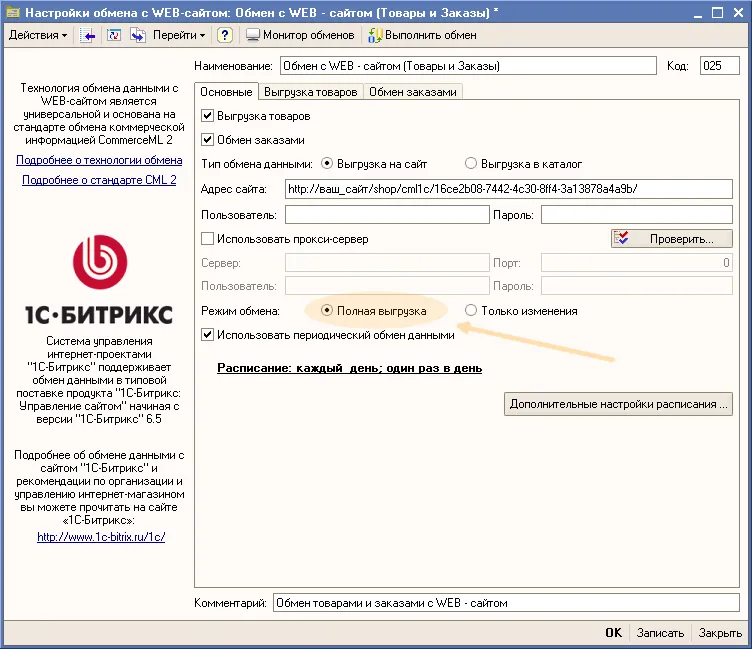Switch to the Выгрузка товаров tab

point(310,92)
